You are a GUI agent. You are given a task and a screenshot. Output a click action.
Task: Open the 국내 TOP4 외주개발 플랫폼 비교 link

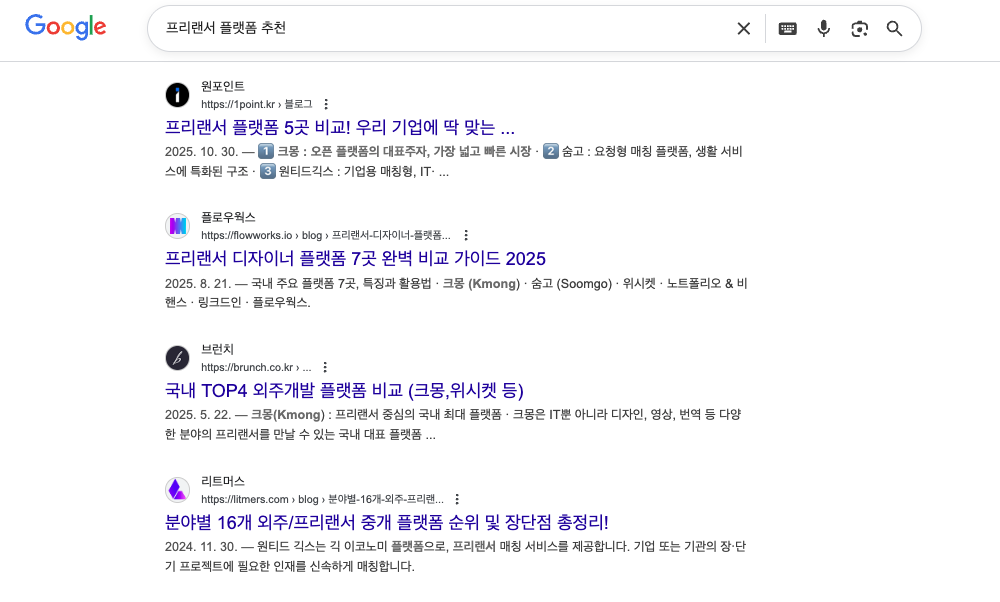click(346, 390)
